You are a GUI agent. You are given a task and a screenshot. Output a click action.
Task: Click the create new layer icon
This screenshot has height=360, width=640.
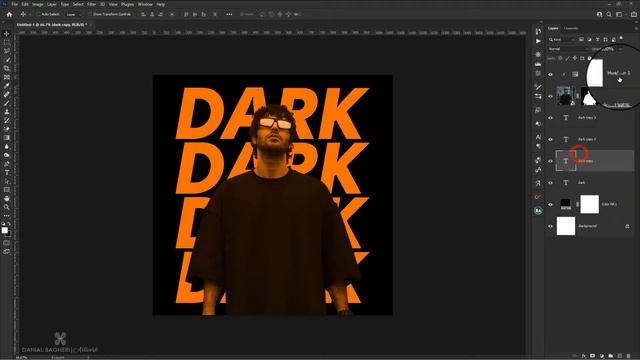[620, 356]
